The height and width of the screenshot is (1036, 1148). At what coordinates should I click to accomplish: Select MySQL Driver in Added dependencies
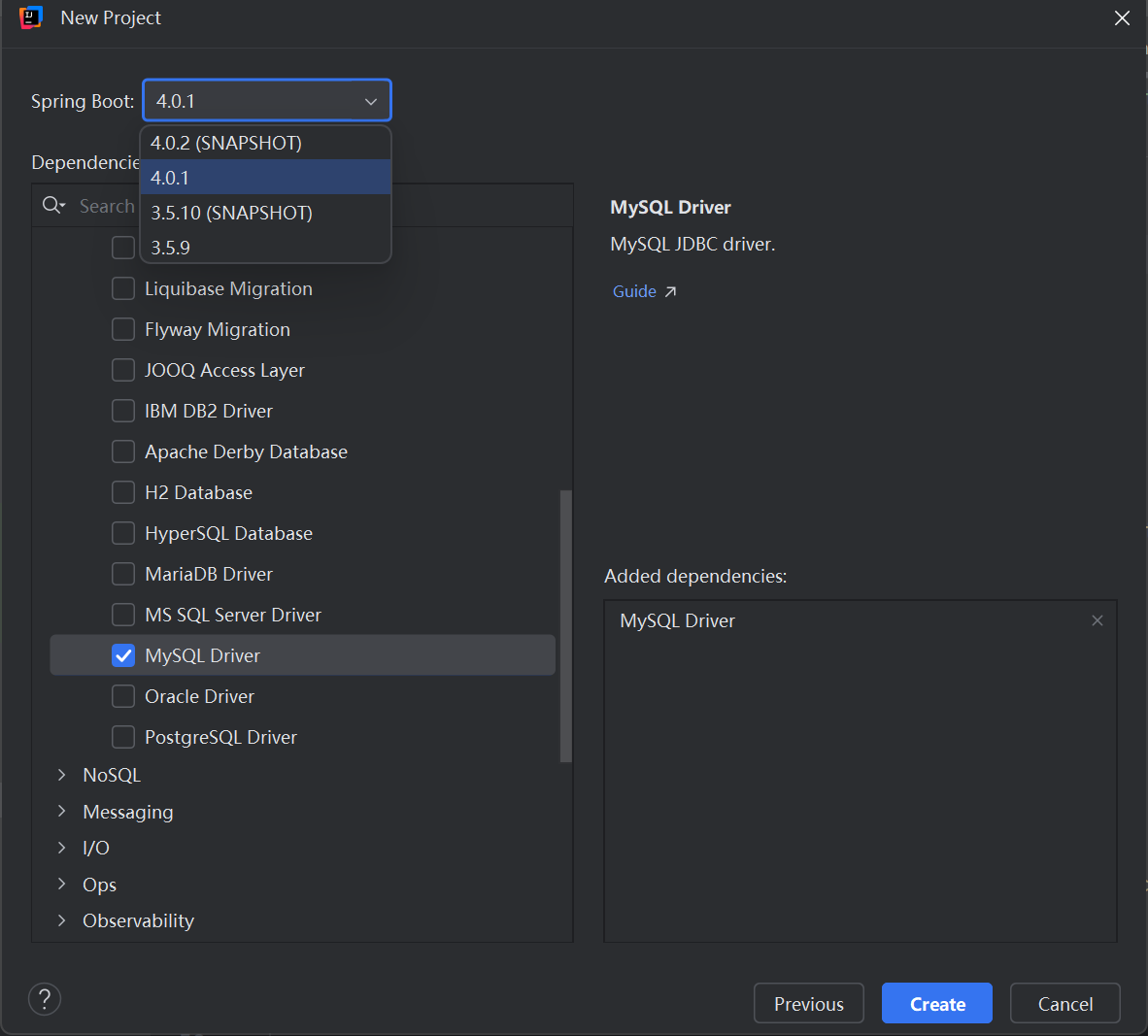(x=861, y=620)
